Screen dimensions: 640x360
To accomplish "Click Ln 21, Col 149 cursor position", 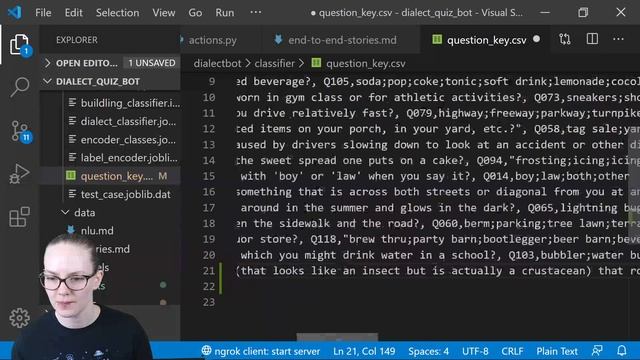I will (364, 351).
